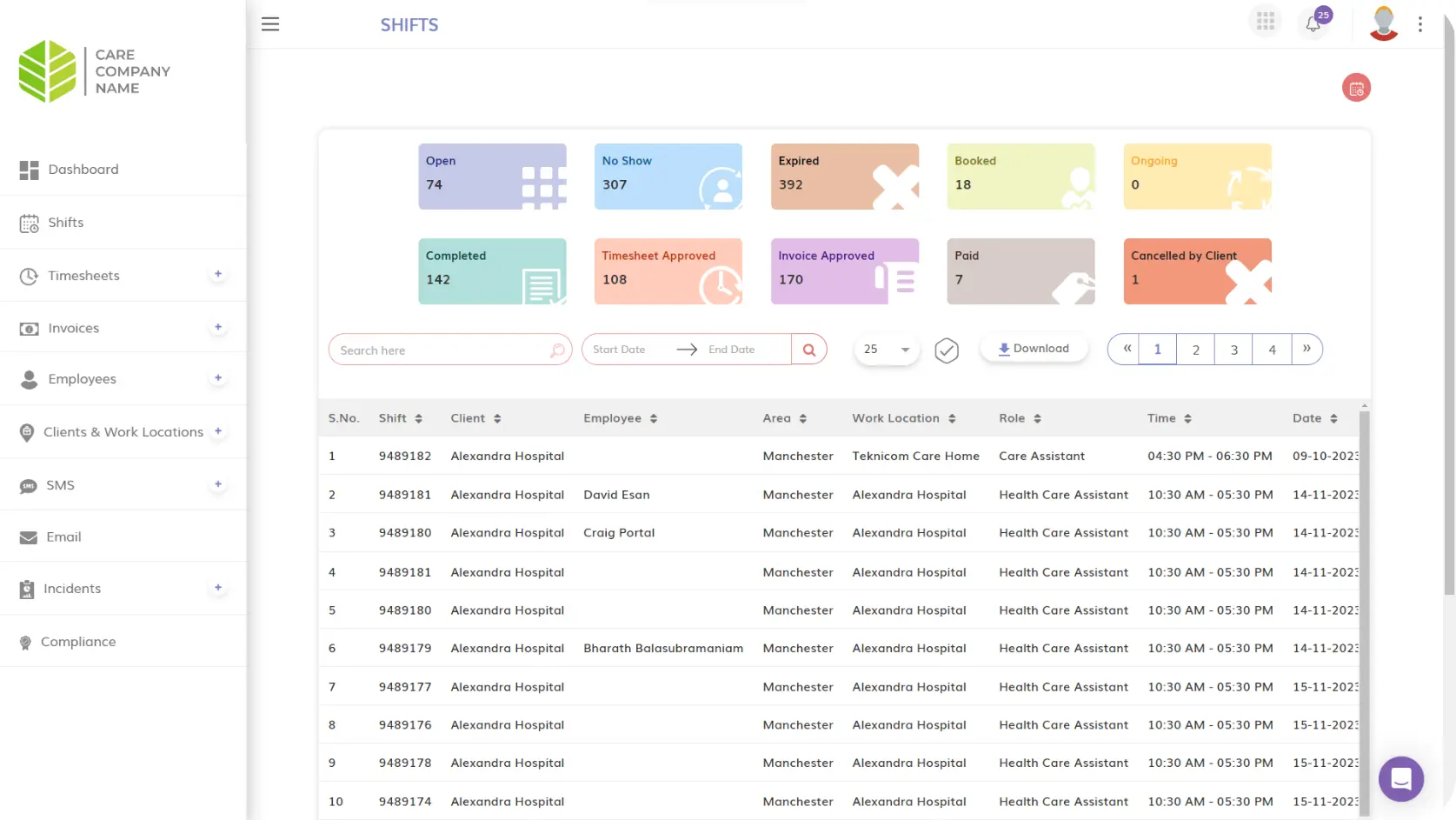The image size is (1456, 820).
Task: Sort the table by Shift column
Action: pos(418,419)
